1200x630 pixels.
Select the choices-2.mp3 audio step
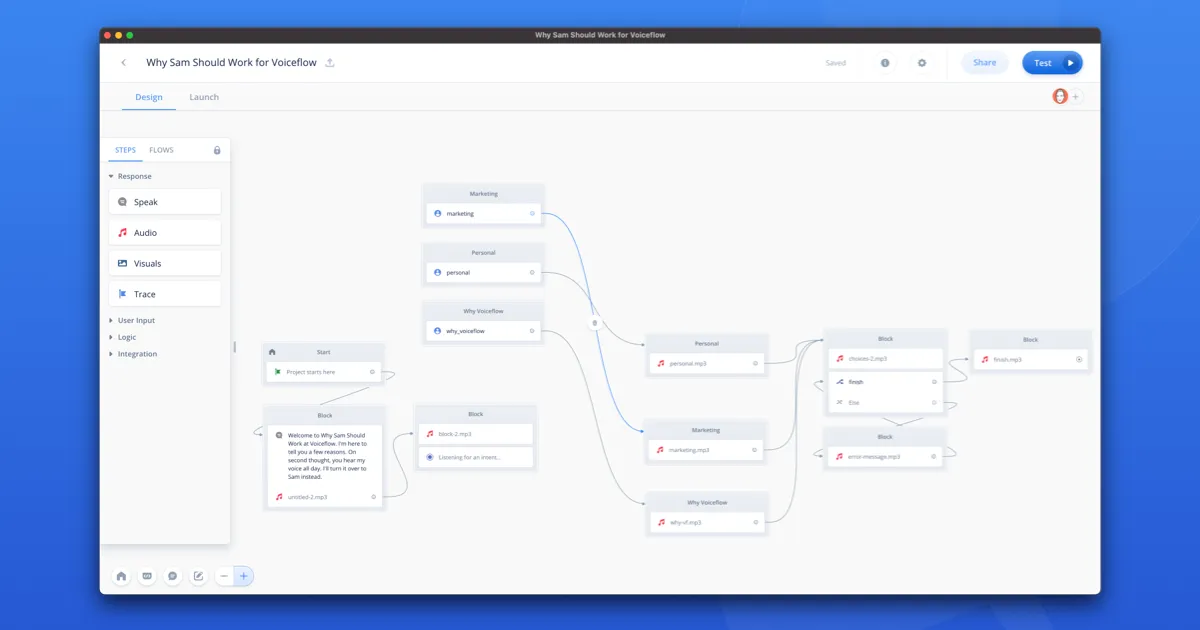(886, 358)
